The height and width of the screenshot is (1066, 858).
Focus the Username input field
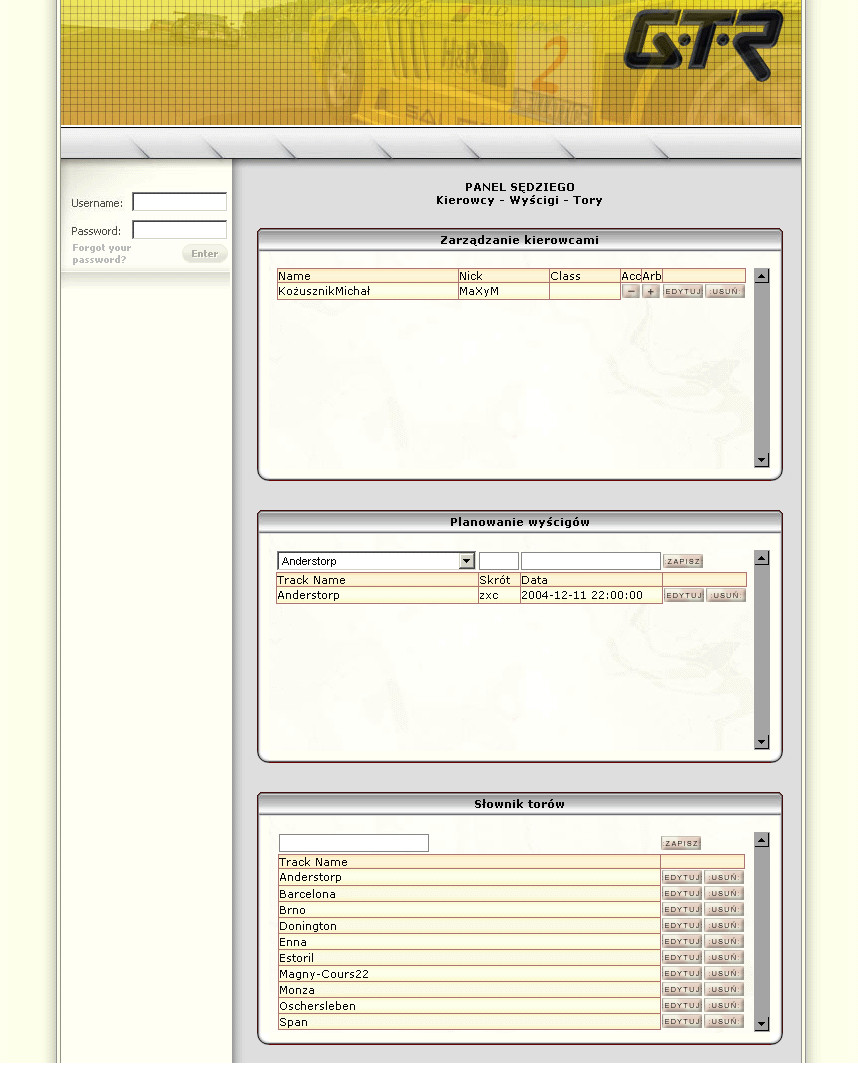180,202
